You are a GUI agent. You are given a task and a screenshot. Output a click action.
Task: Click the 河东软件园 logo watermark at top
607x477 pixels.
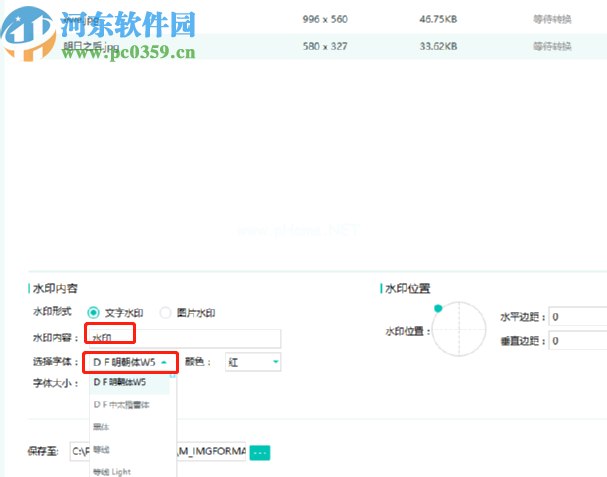99,33
